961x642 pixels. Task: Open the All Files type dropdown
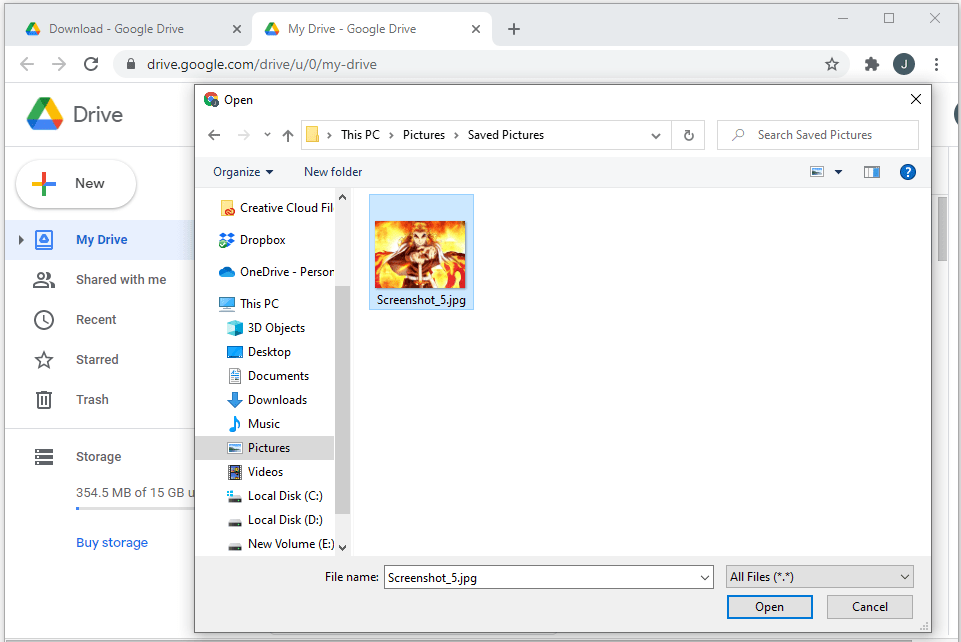[819, 577]
